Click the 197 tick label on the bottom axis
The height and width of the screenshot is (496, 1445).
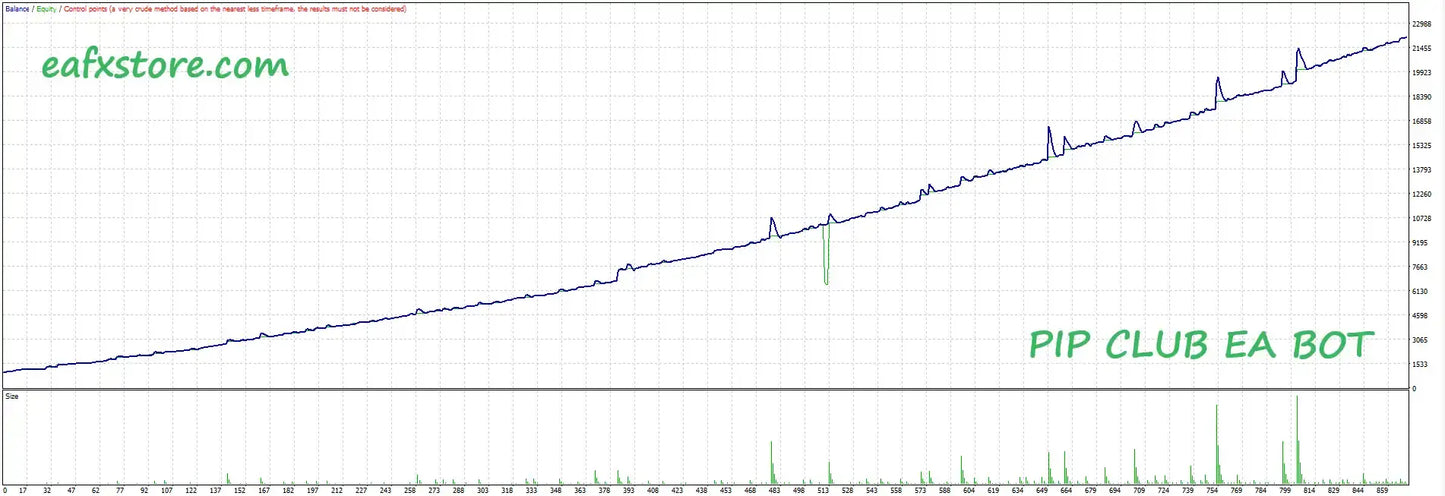pyautogui.click(x=313, y=491)
